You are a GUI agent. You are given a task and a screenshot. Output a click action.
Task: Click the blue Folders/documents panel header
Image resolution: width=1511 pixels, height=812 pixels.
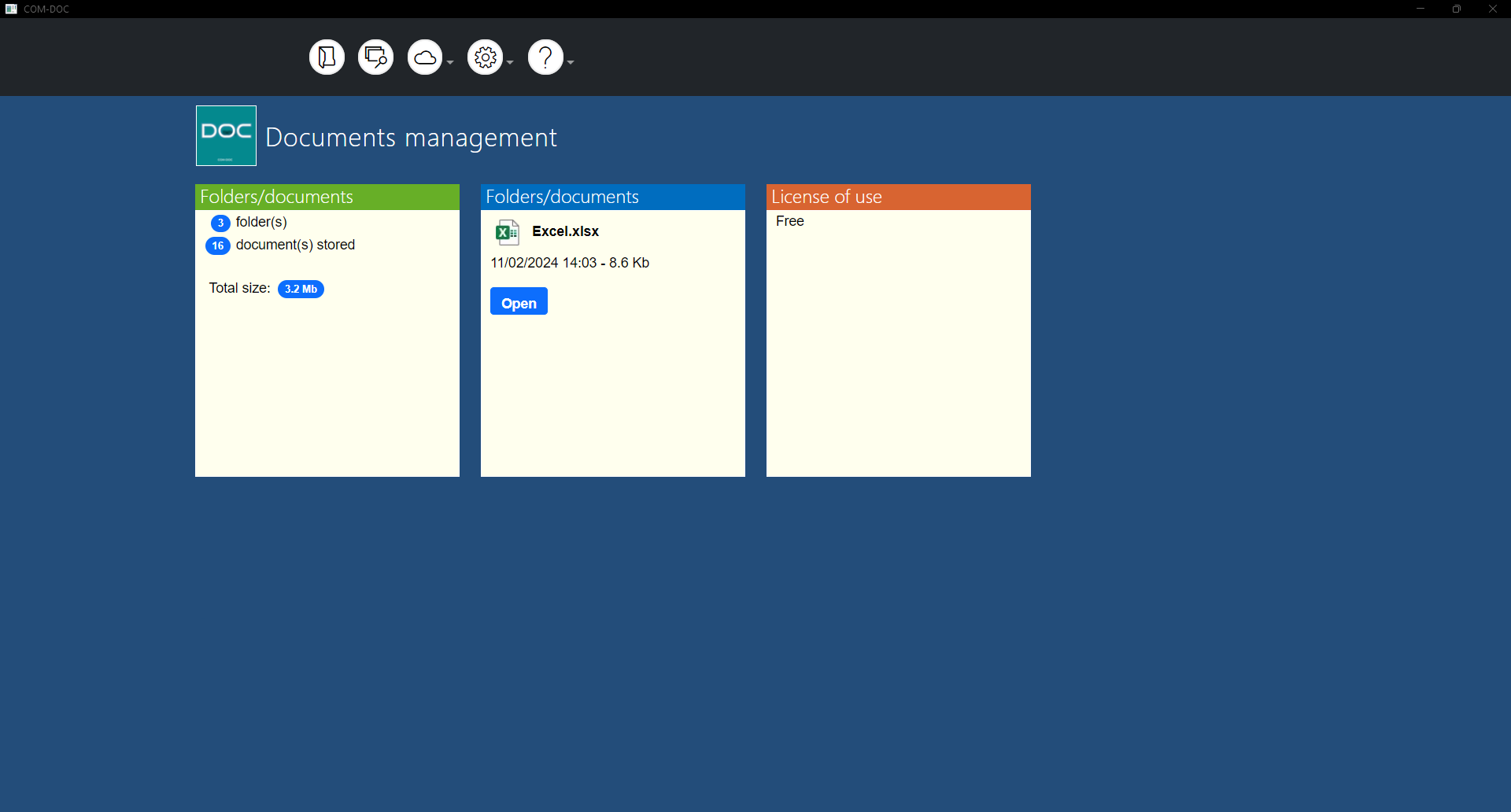pos(613,197)
